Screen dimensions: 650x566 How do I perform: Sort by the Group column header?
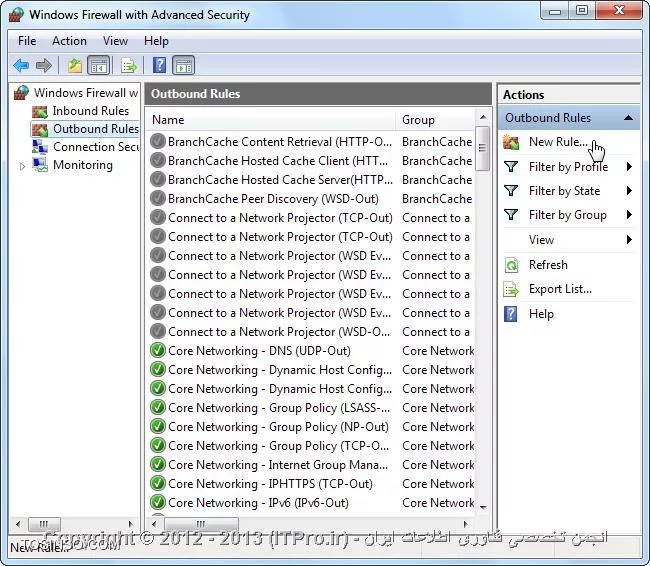pos(435,120)
